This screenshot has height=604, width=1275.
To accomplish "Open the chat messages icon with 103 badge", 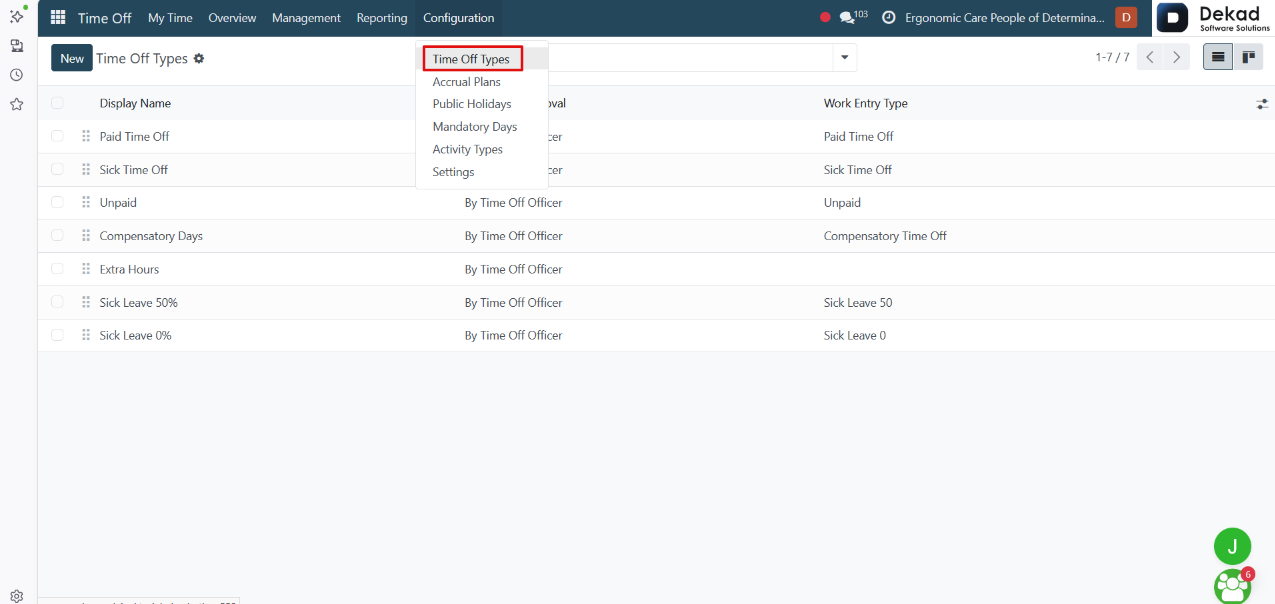I will point(853,17).
